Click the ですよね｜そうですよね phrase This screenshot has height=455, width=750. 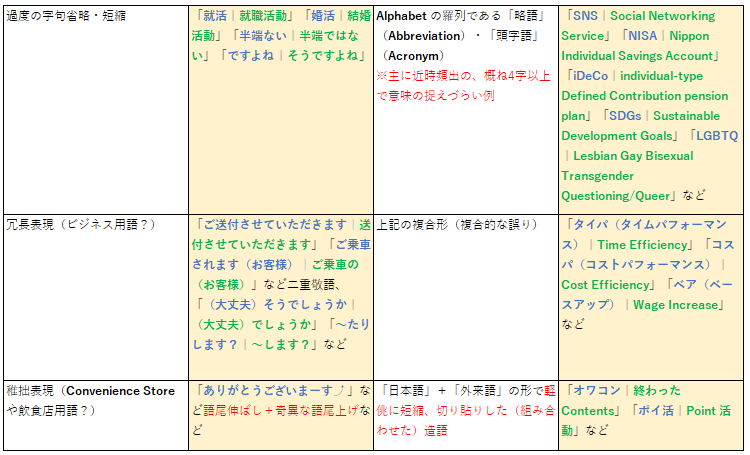(298, 55)
